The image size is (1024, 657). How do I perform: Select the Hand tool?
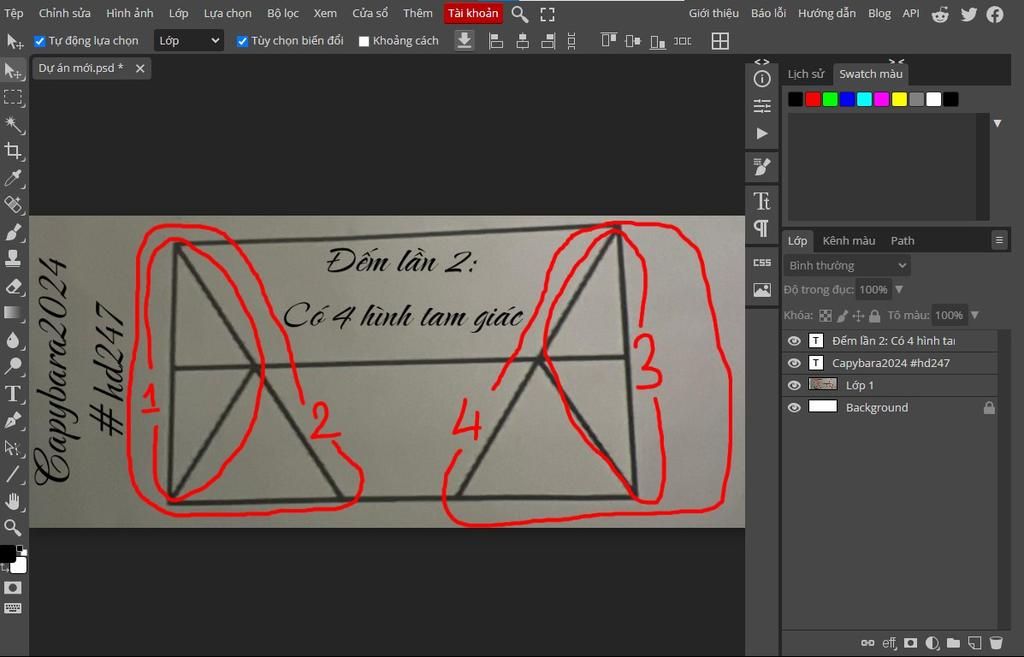[x=12, y=502]
